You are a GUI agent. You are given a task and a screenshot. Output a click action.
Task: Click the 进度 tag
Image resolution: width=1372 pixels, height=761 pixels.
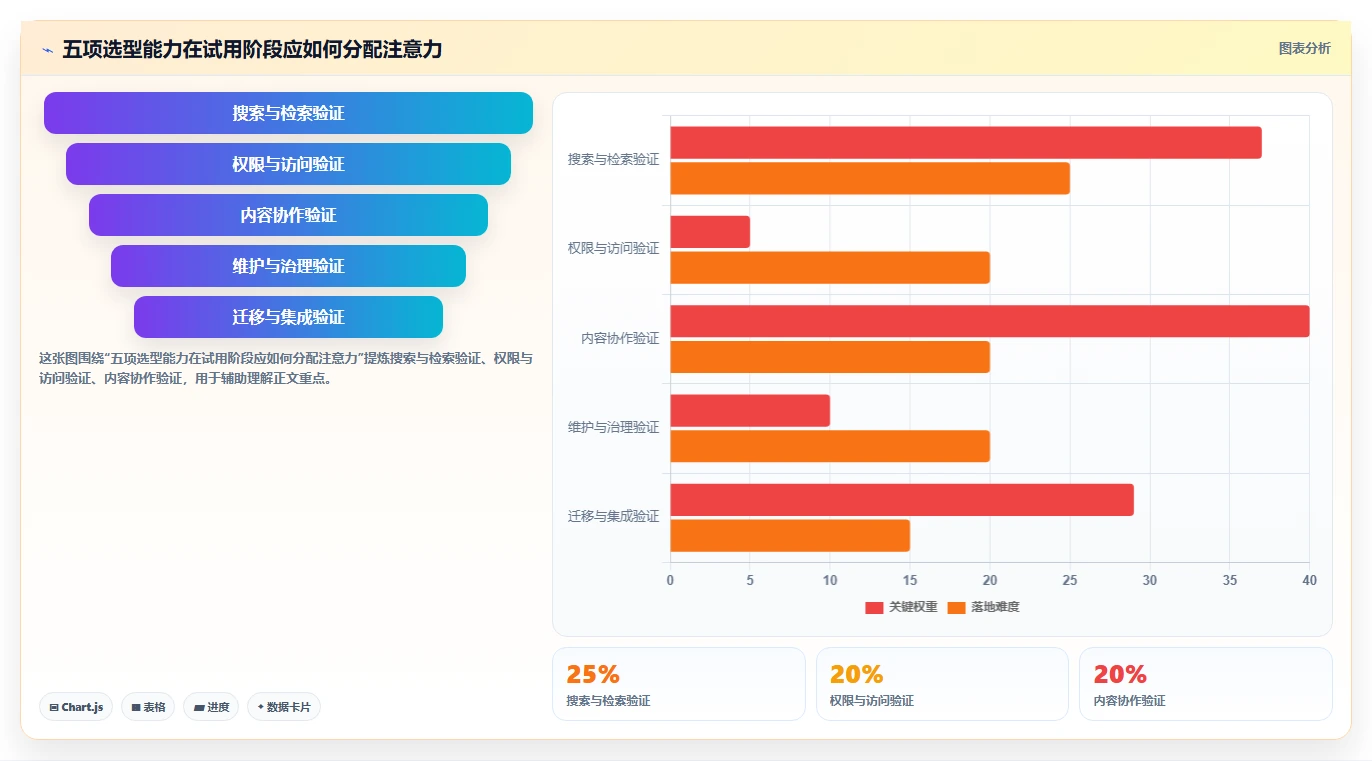[x=211, y=707]
